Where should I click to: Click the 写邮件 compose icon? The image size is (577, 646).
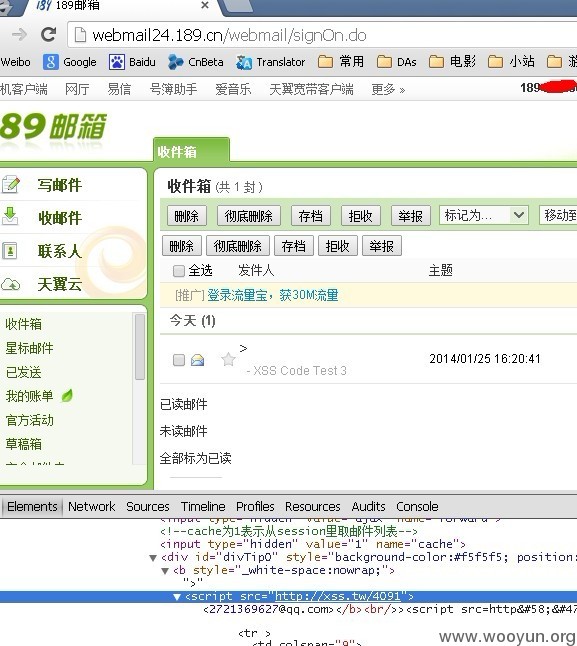pyautogui.click(x=10, y=185)
